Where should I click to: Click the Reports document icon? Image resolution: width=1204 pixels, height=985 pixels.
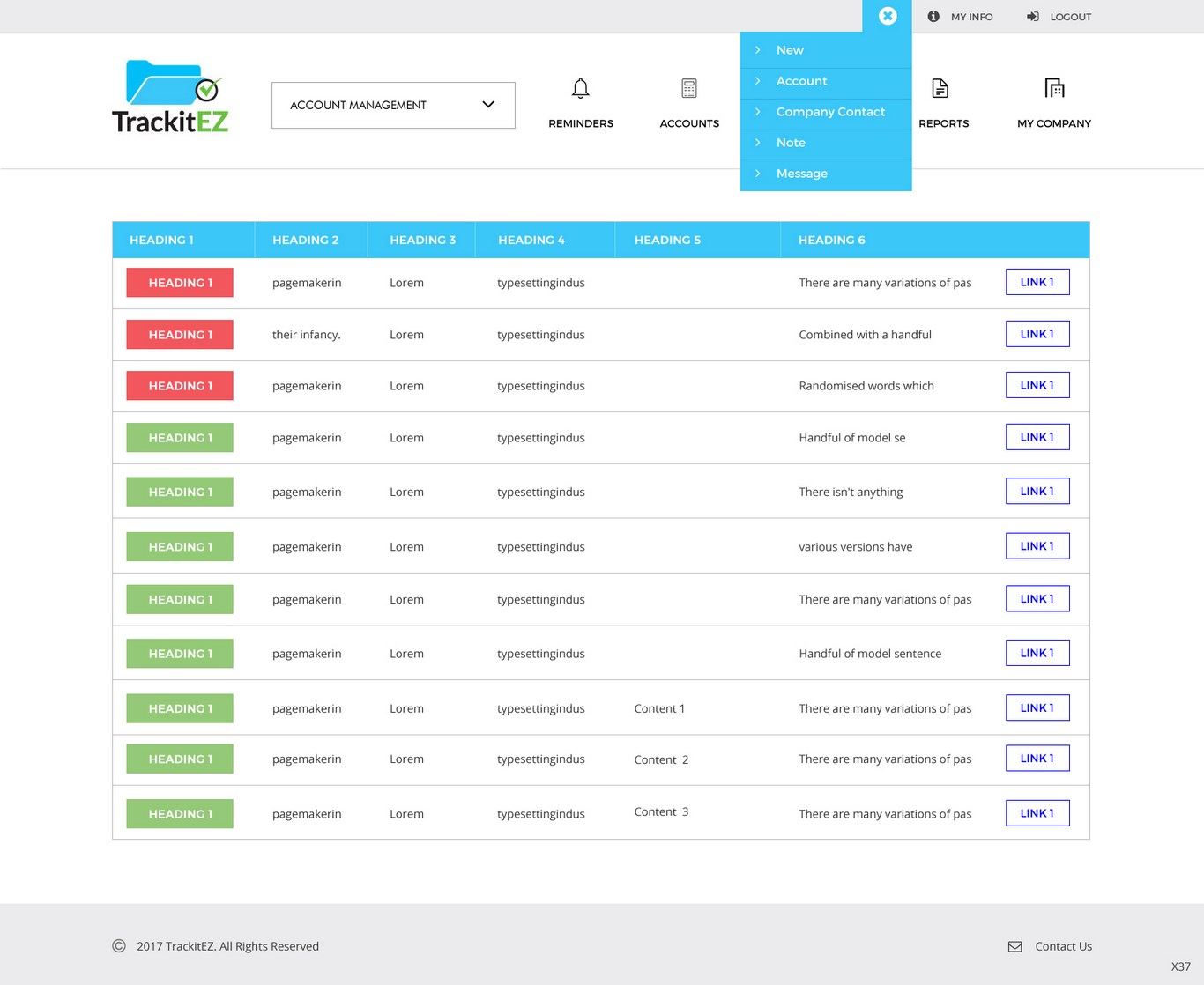(940, 88)
